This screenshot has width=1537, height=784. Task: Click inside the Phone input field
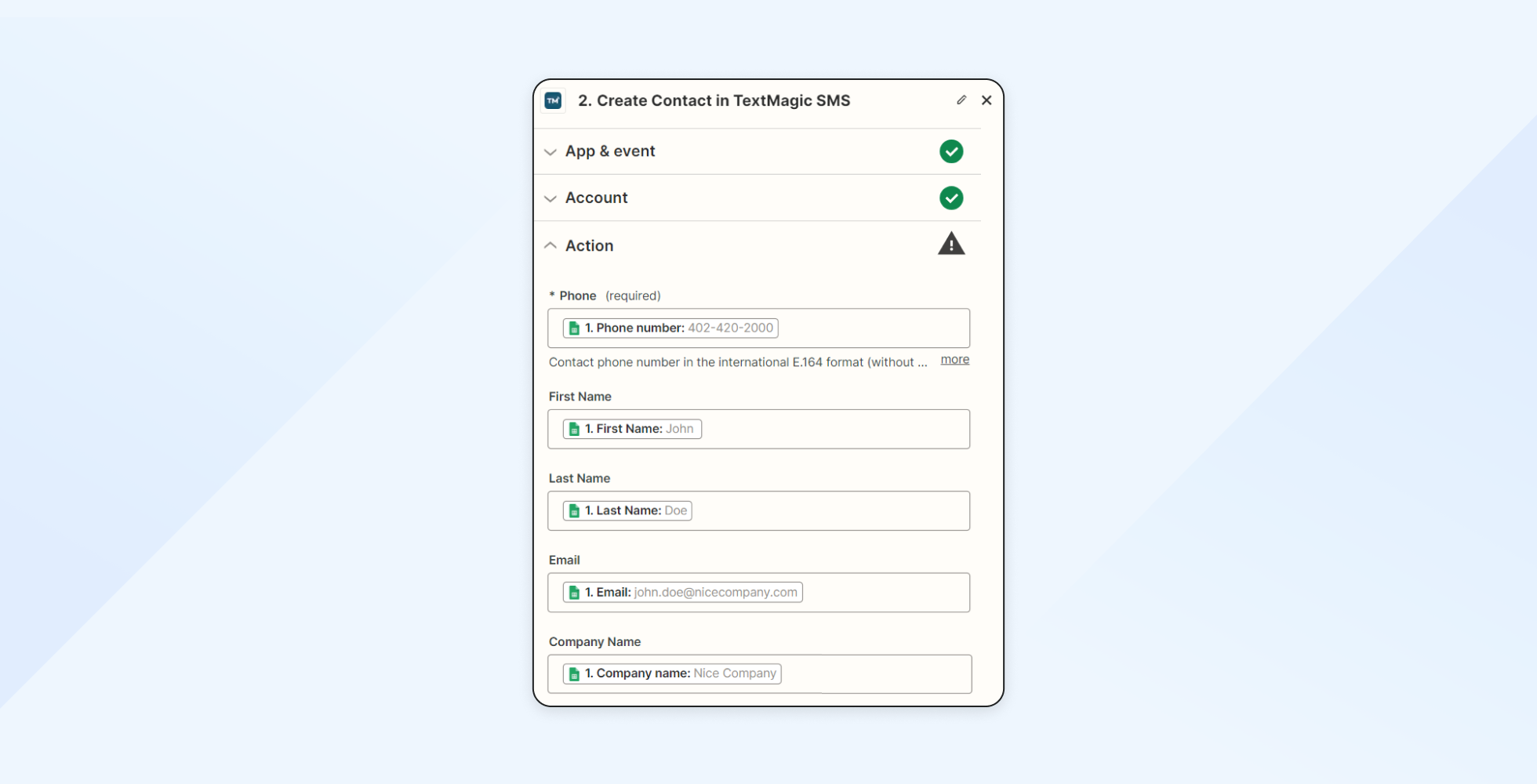758,328
